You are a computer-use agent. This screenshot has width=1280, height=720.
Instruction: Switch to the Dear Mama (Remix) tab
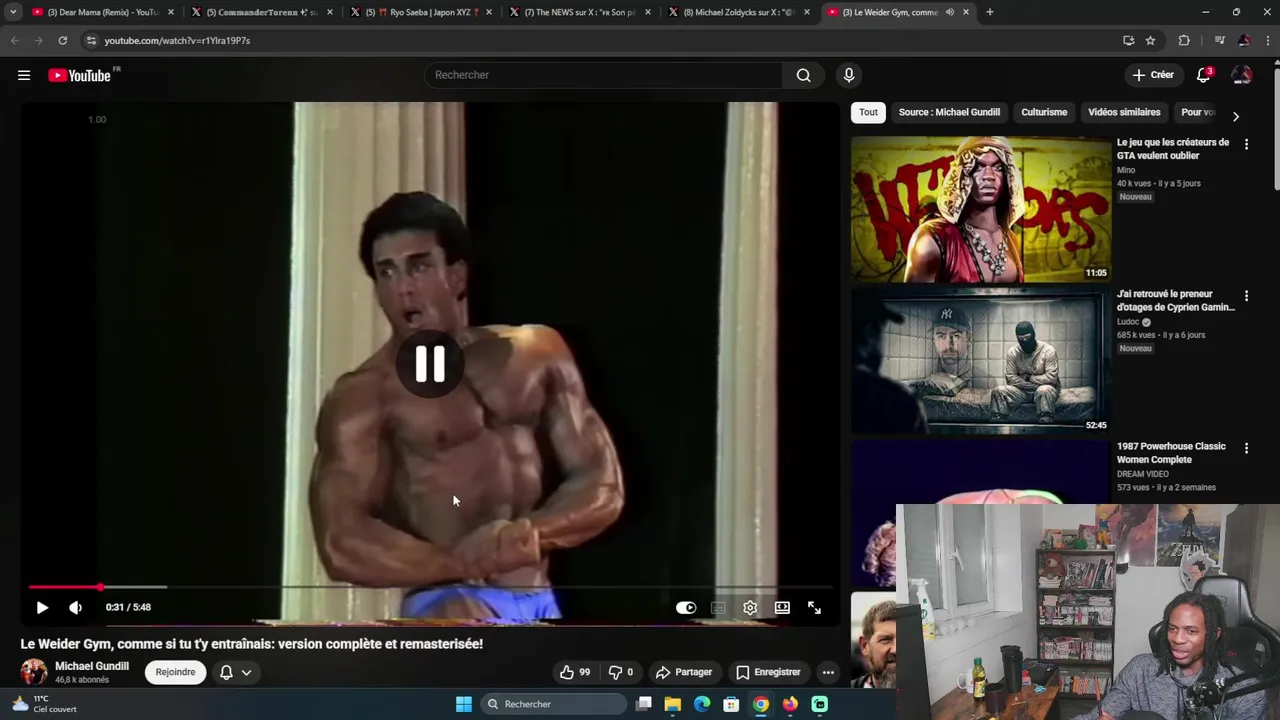click(x=102, y=12)
